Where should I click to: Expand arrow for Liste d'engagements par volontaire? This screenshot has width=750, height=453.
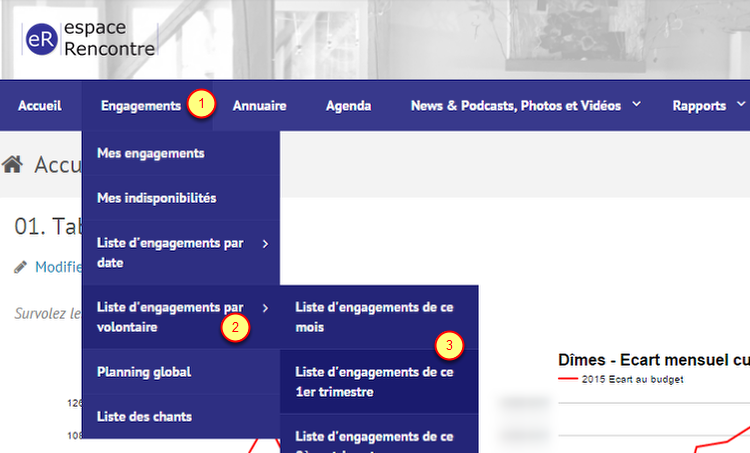coord(265,308)
